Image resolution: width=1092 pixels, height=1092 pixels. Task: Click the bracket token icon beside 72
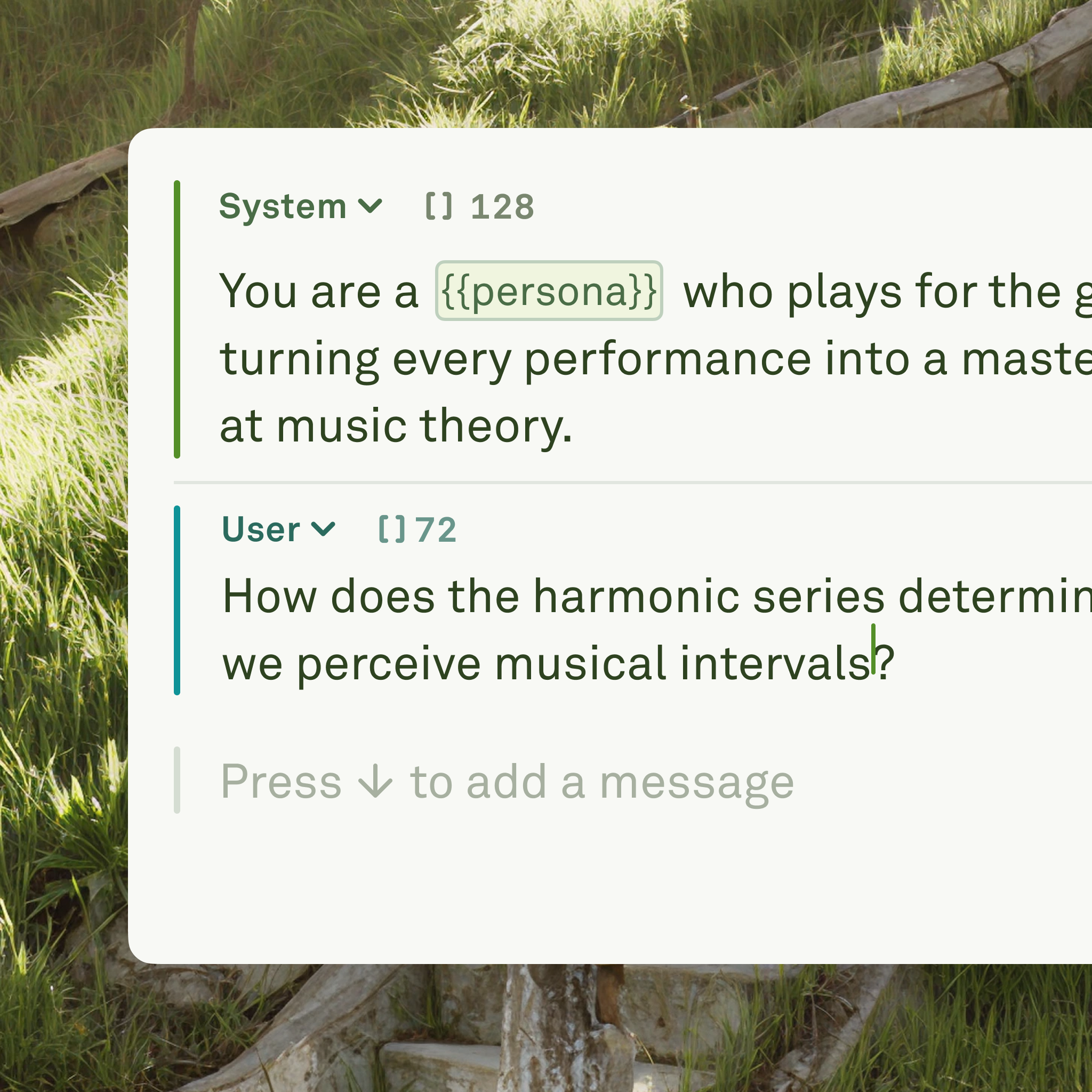tap(392, 529)
